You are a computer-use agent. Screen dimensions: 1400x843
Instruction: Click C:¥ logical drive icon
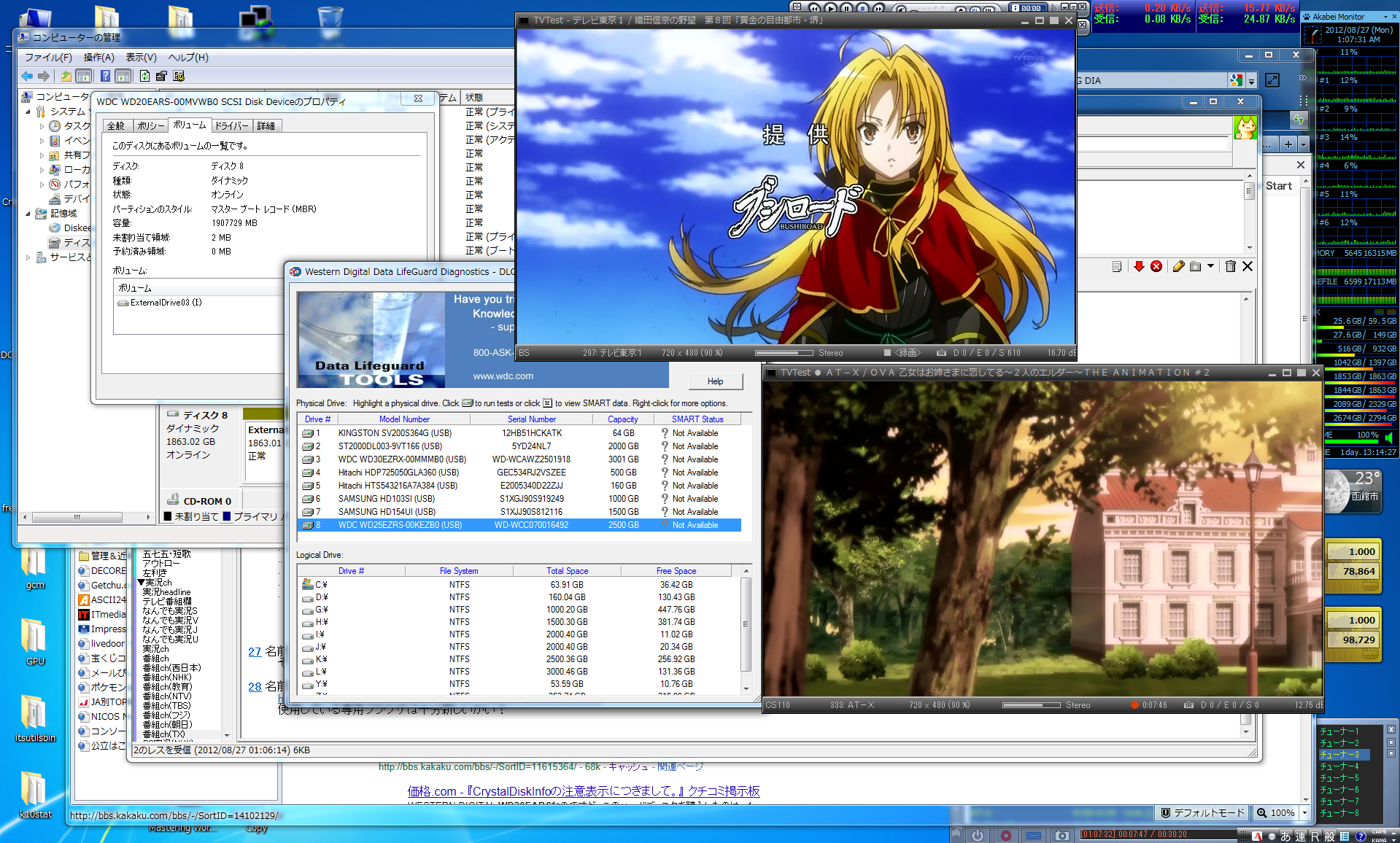307,584
